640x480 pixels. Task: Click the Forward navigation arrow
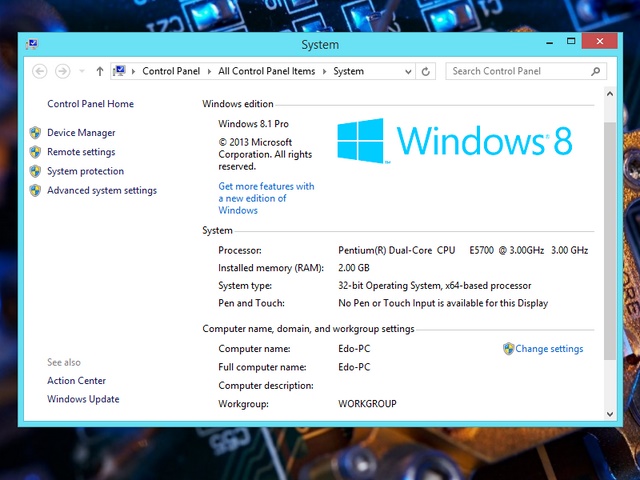point(62,71)
